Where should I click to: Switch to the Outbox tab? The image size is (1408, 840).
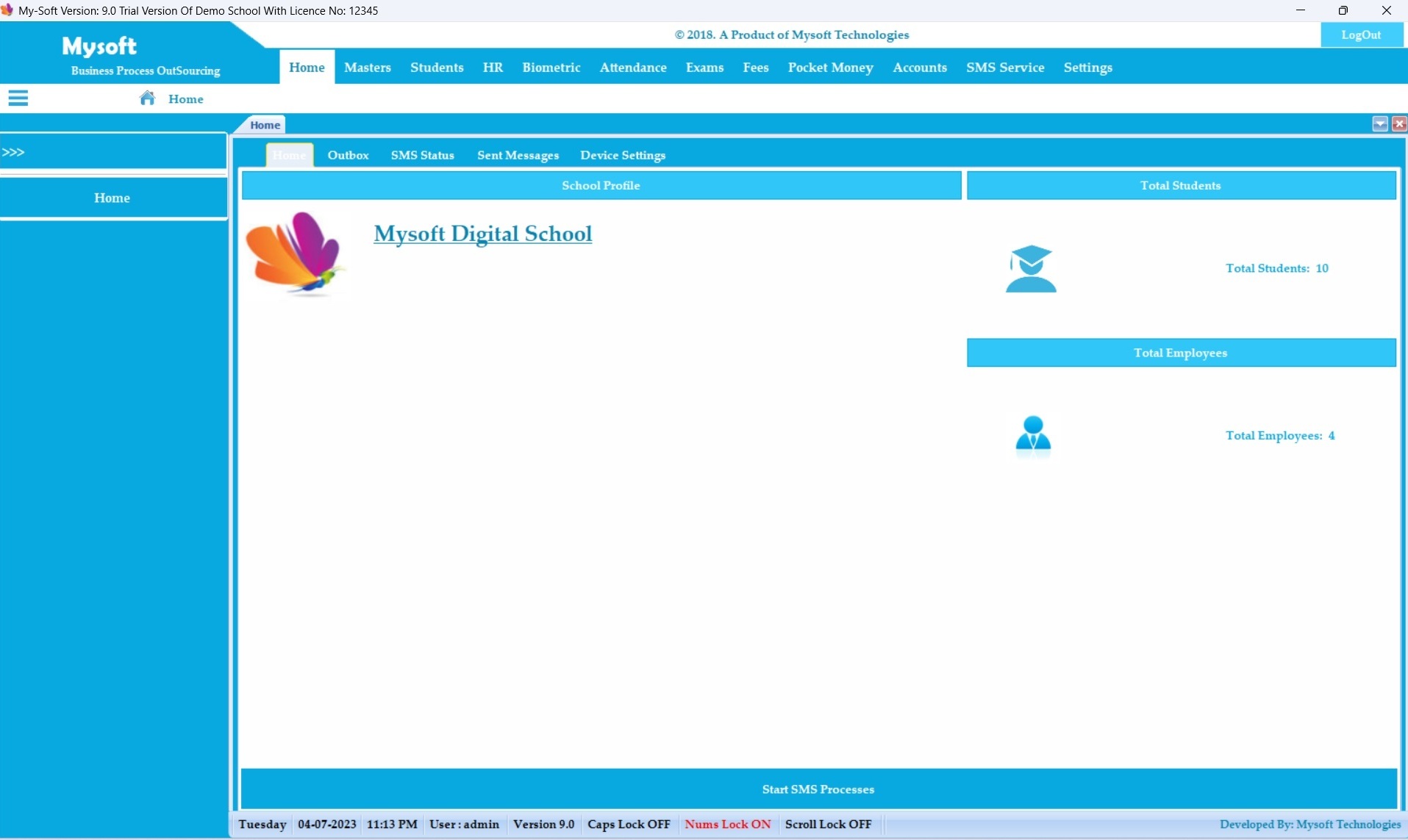pyautogui.click(x=348, y=155)
